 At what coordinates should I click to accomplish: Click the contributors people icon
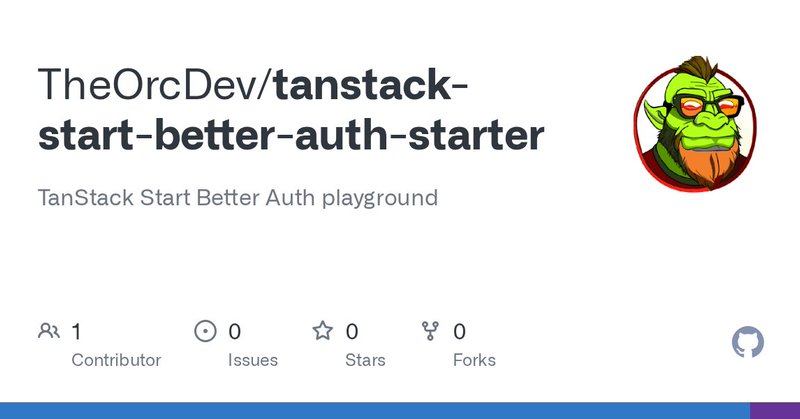click(x=49, y=331)
